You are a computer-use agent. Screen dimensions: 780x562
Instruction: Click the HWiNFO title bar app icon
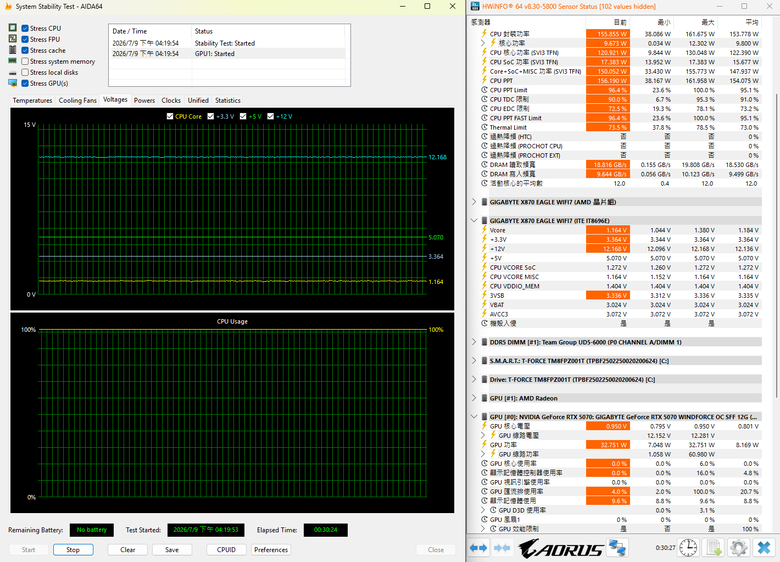[475, 6]
